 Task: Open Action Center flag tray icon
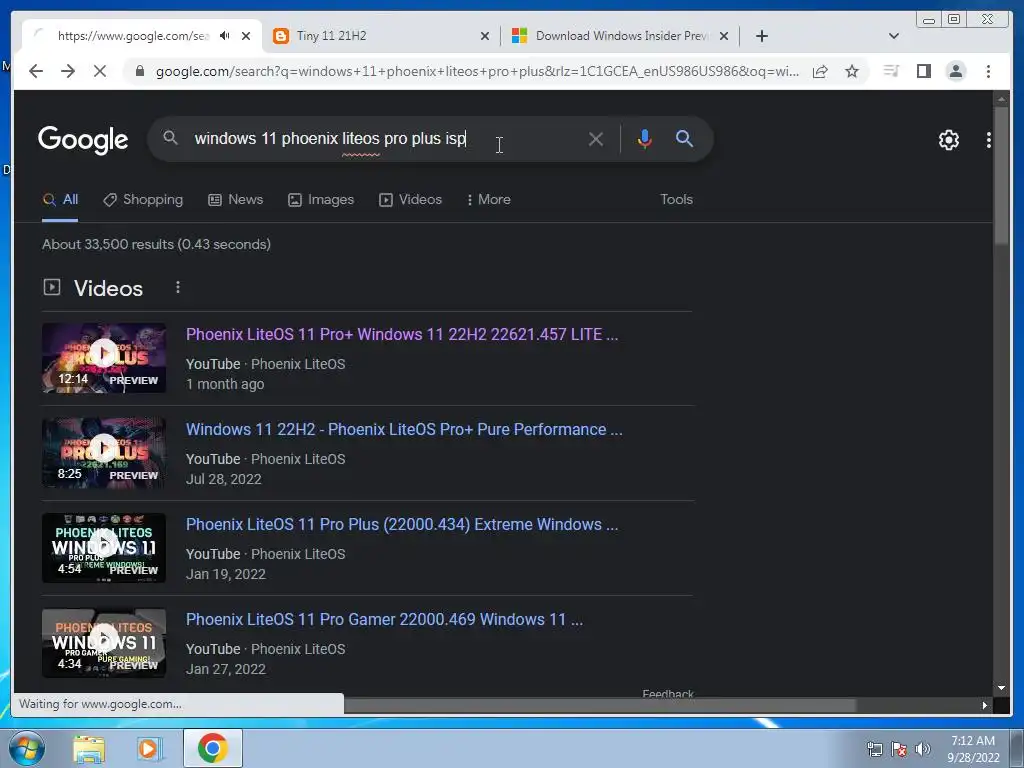[x=899, y=749]
